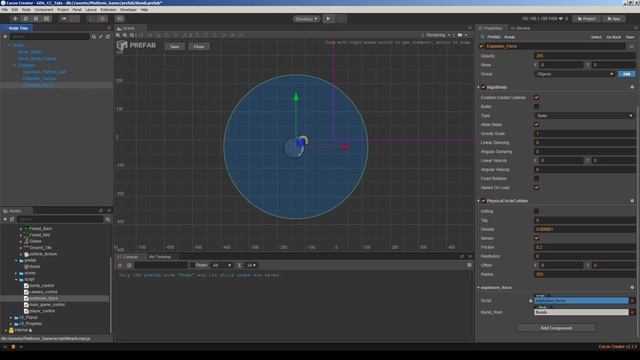Screen dimensions: 640x360
Task: Toggle Enabled Contact Listener checkbox
Action: point(537,98)
